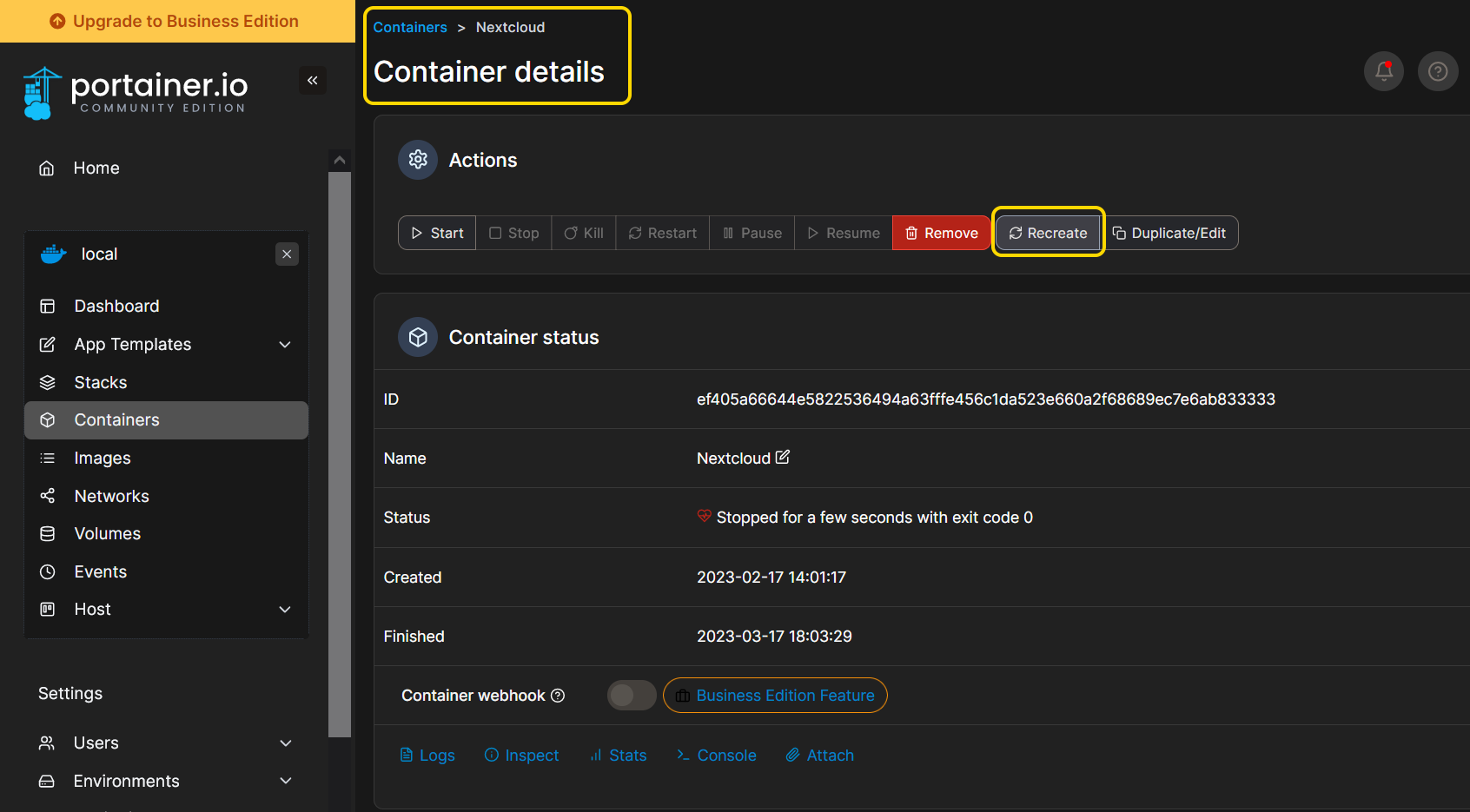This screenshot has height=812, width=1470.
Task: Click the sidebar scrollbar up arrow
Action: 340,160
